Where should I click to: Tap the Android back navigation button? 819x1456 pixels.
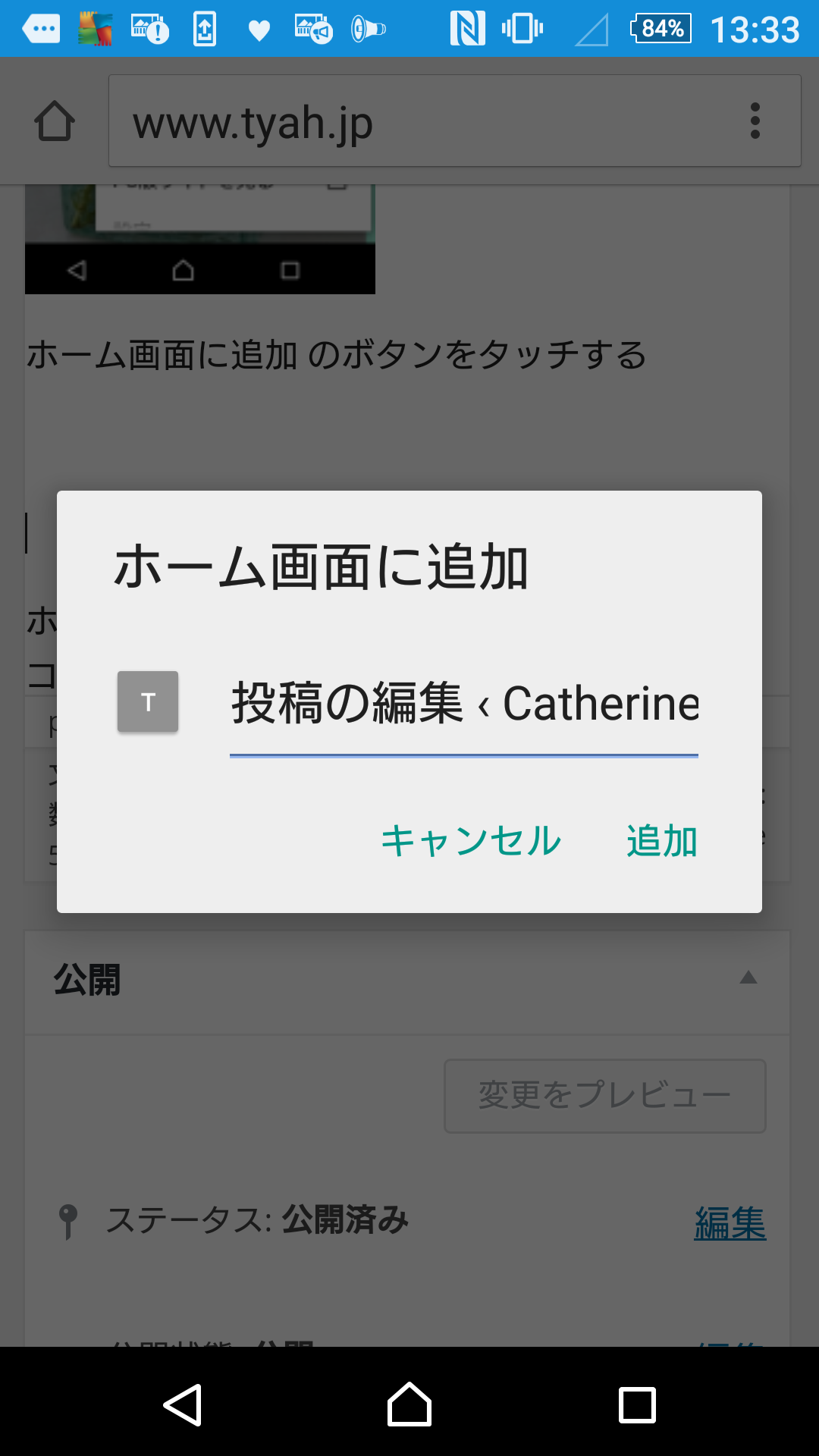click(x=183, y=1405)
